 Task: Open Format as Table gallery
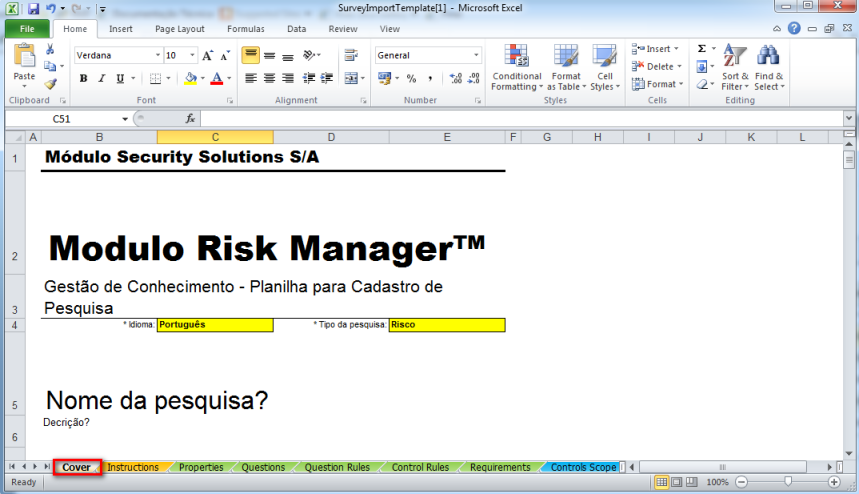pos(566,67)
